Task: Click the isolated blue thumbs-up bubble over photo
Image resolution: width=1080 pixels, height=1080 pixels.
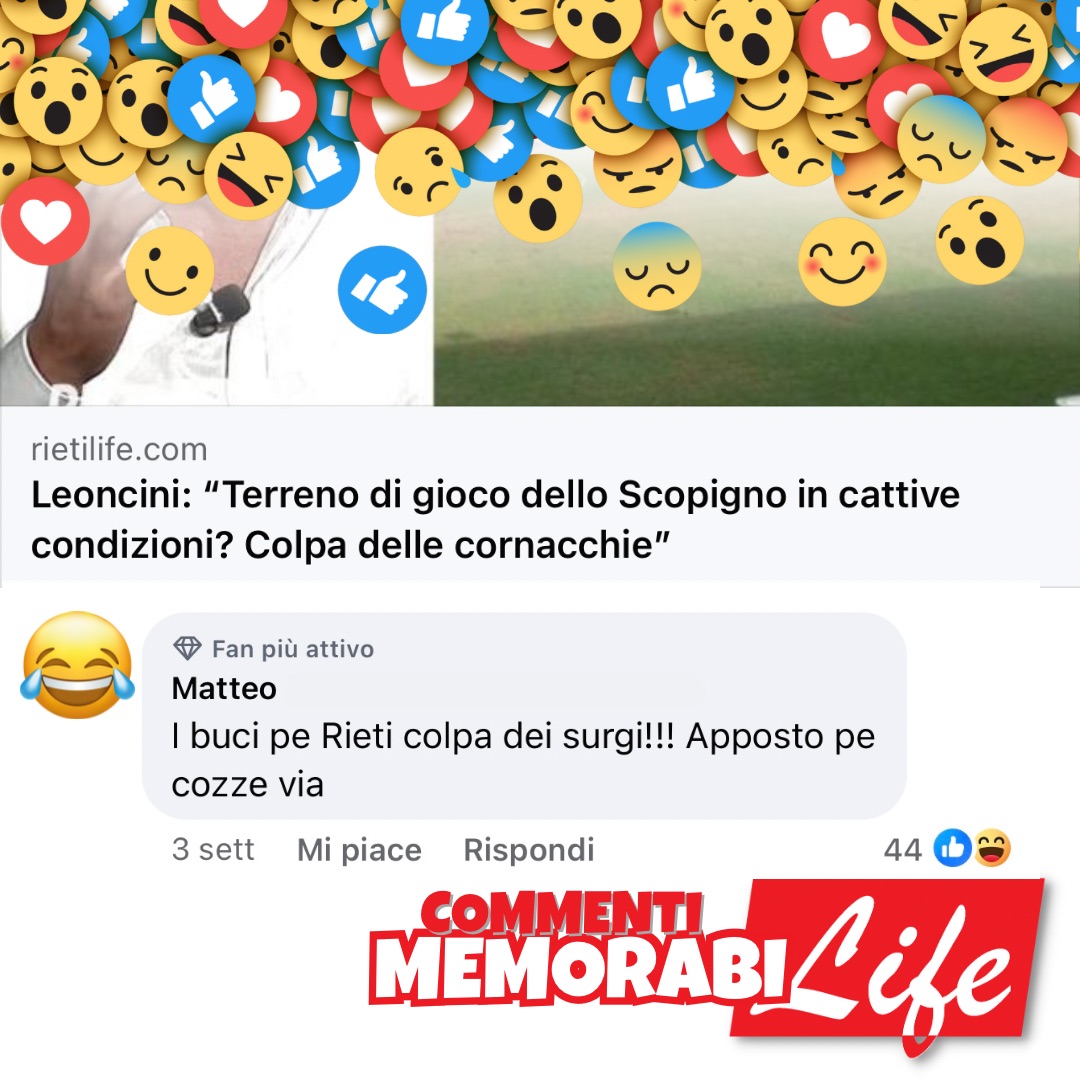Action: click(x=382, y=290)
